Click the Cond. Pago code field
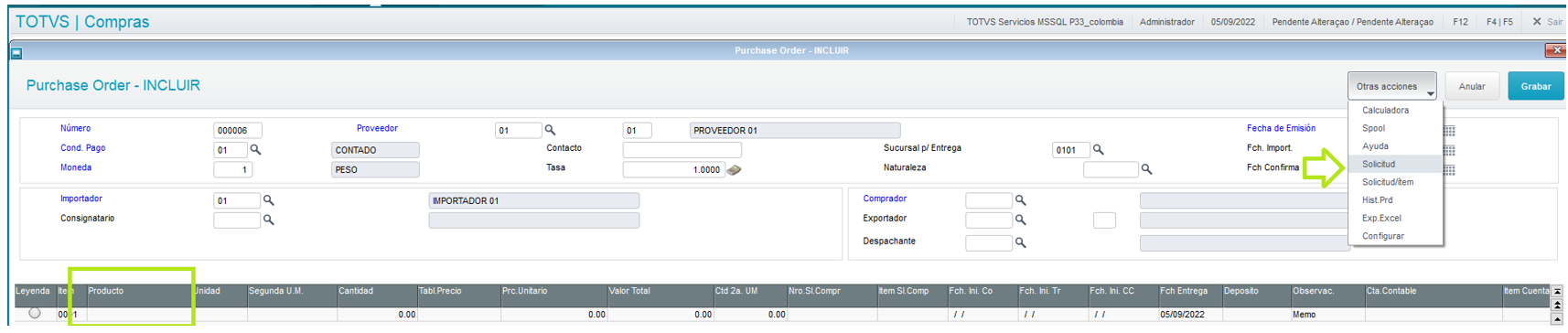 click(x=231, y=150)
